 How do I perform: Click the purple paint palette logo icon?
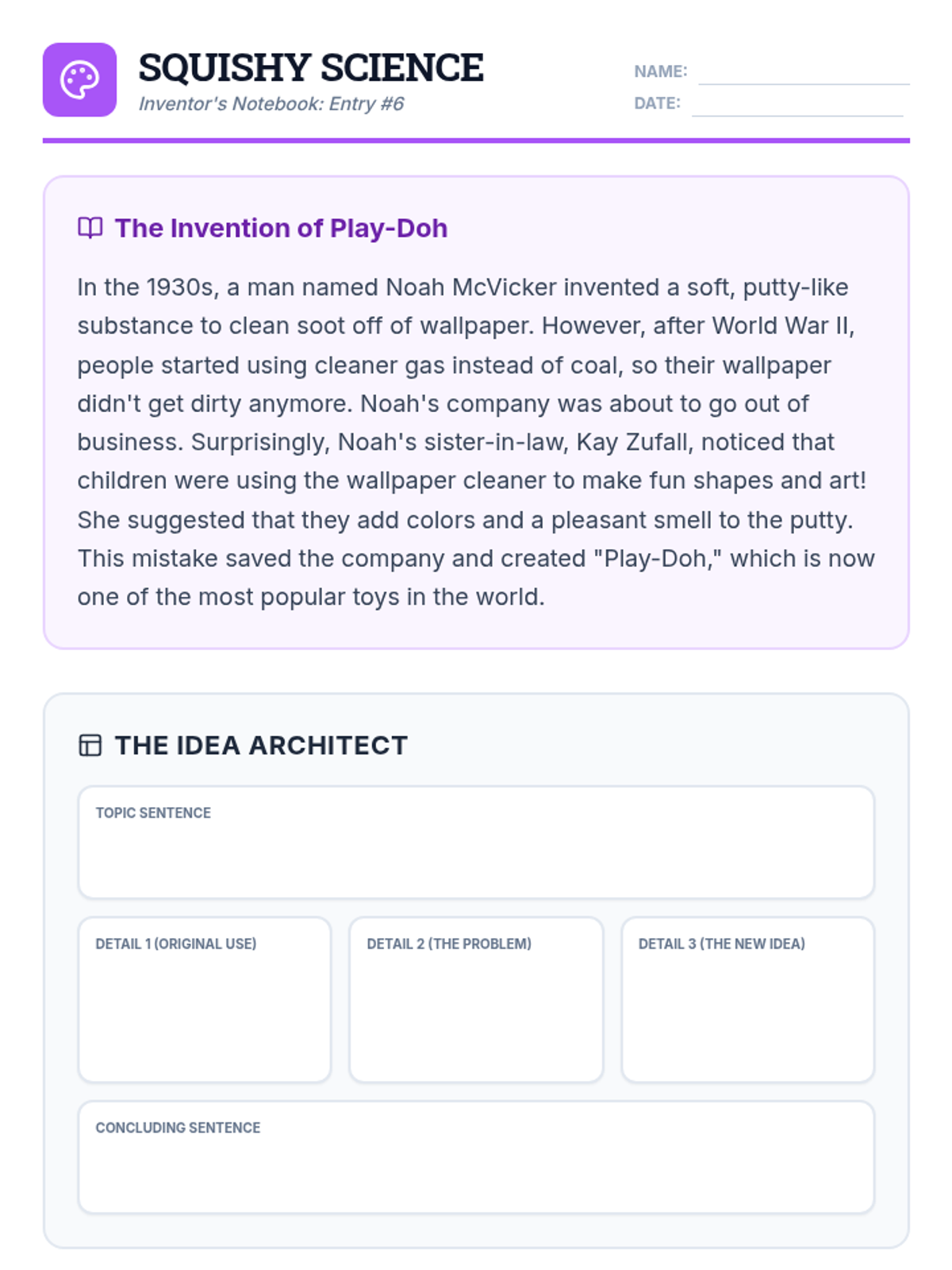pos(79,79)
